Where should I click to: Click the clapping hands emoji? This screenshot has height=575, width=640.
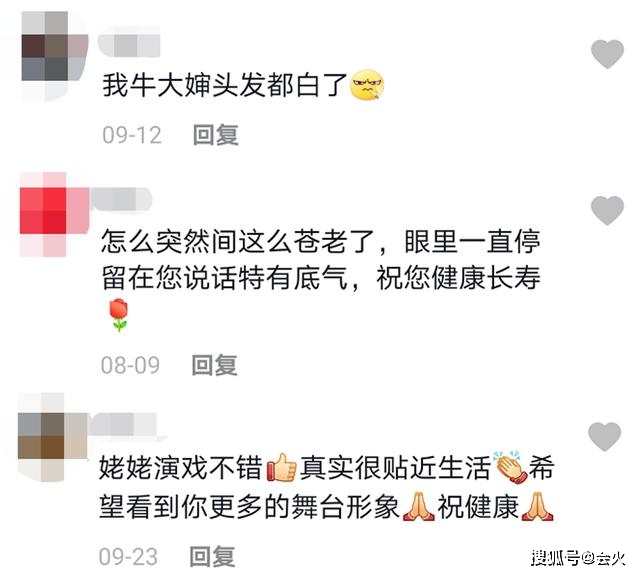coord(510,467)
